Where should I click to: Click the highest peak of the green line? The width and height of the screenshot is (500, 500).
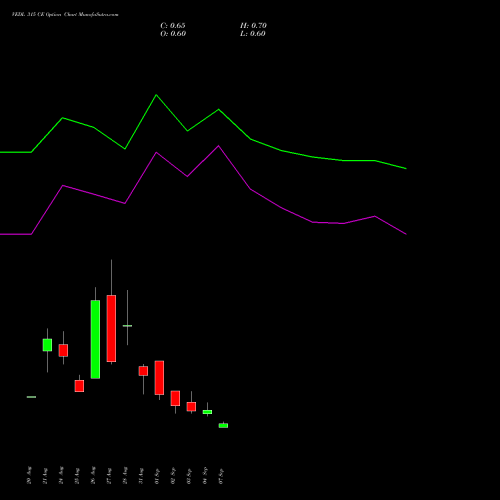point(156,95)
